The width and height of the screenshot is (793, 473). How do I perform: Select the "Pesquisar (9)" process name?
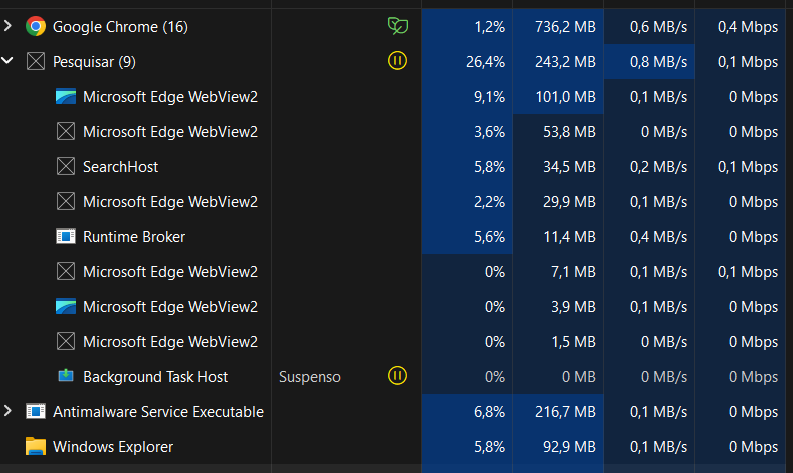click(x=94, y=62)
